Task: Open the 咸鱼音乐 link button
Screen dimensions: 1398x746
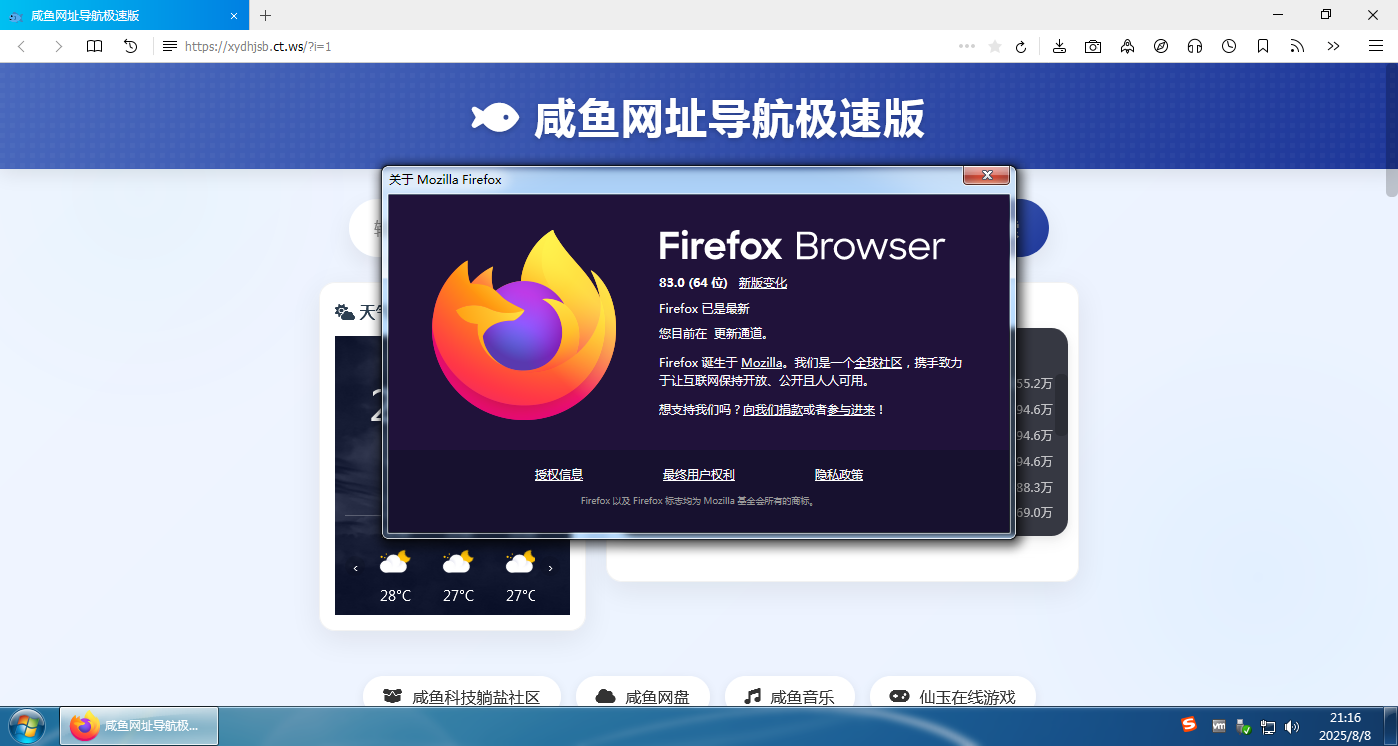Action: click(790, 695)
